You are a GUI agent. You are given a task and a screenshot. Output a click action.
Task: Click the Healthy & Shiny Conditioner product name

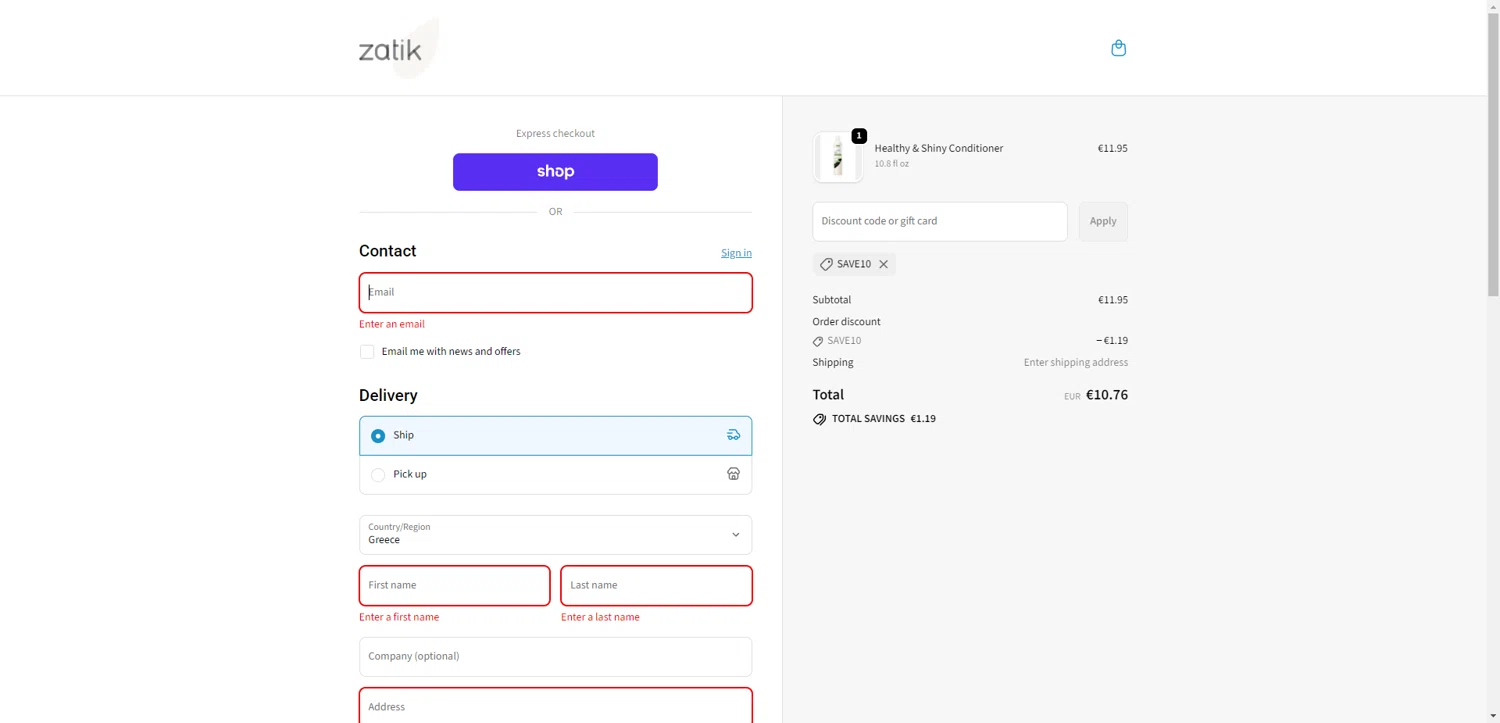(938, 148)
